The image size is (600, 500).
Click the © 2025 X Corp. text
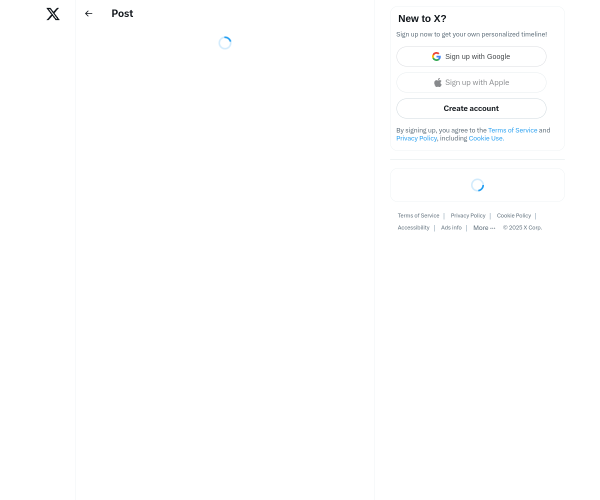click(522, 228)
